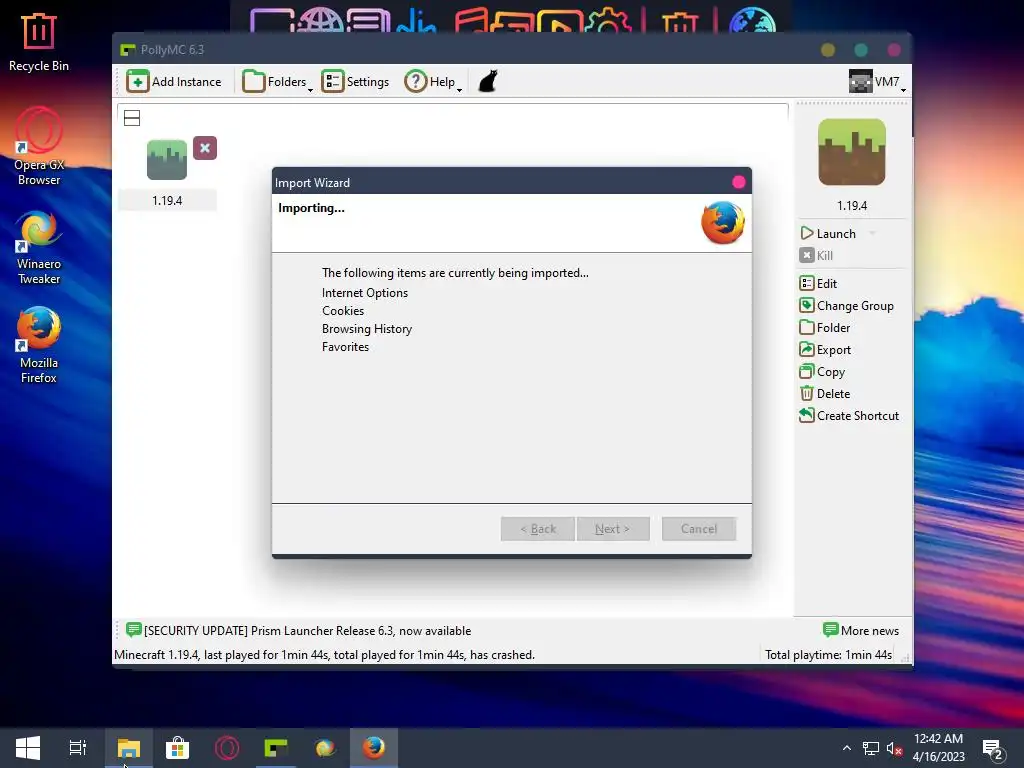The image size is (1024, 768).
Task: Copy the selected instance
Action: 822,372
